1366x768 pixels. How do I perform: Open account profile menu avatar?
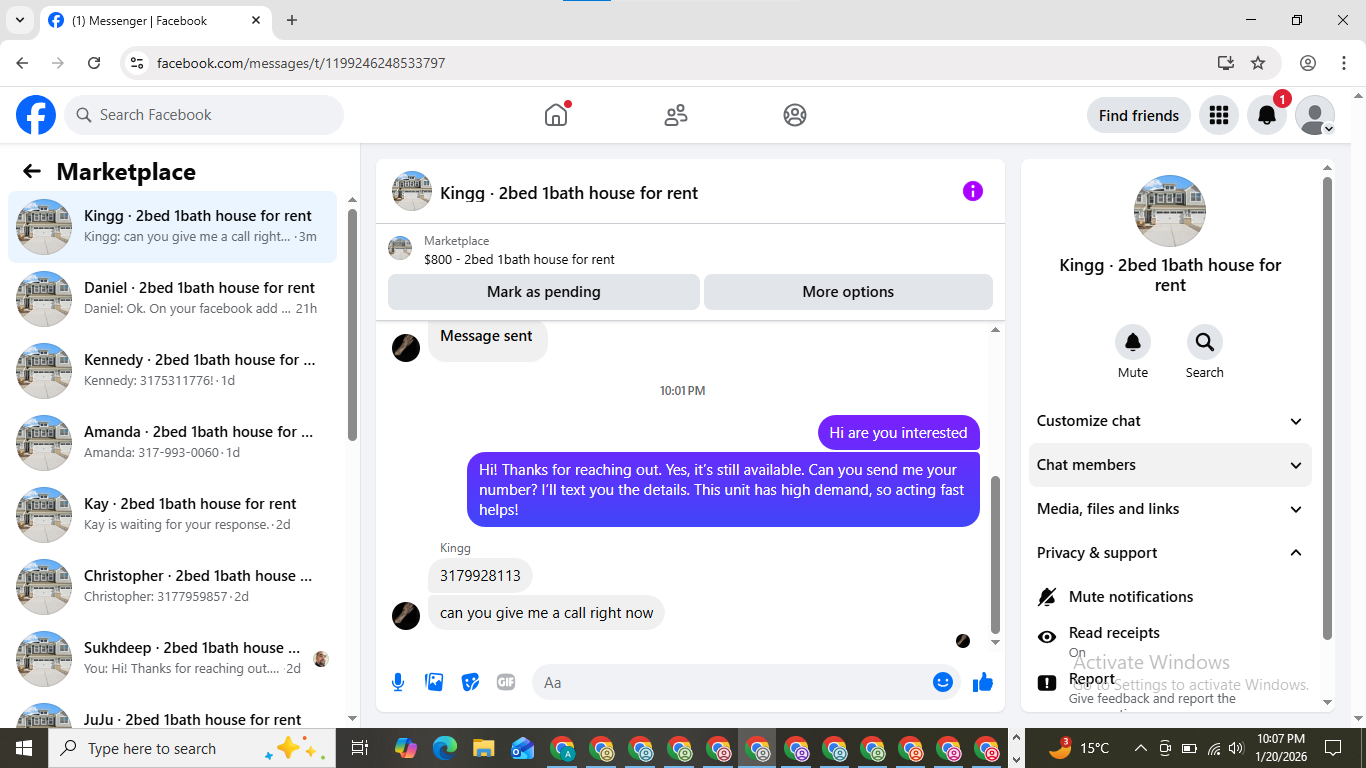[1315, 115]
